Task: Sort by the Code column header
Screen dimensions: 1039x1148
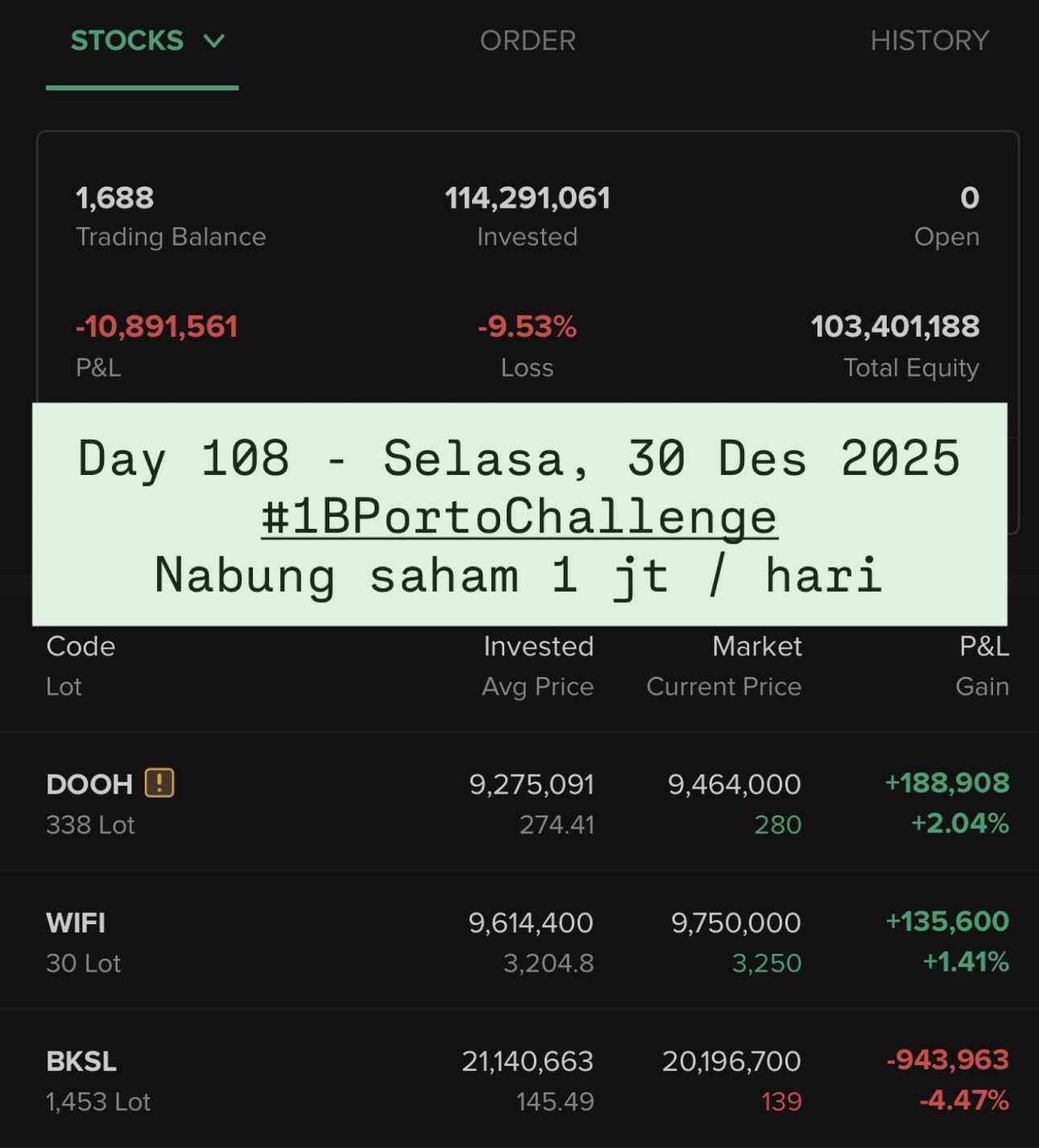Action: (81, 646)
